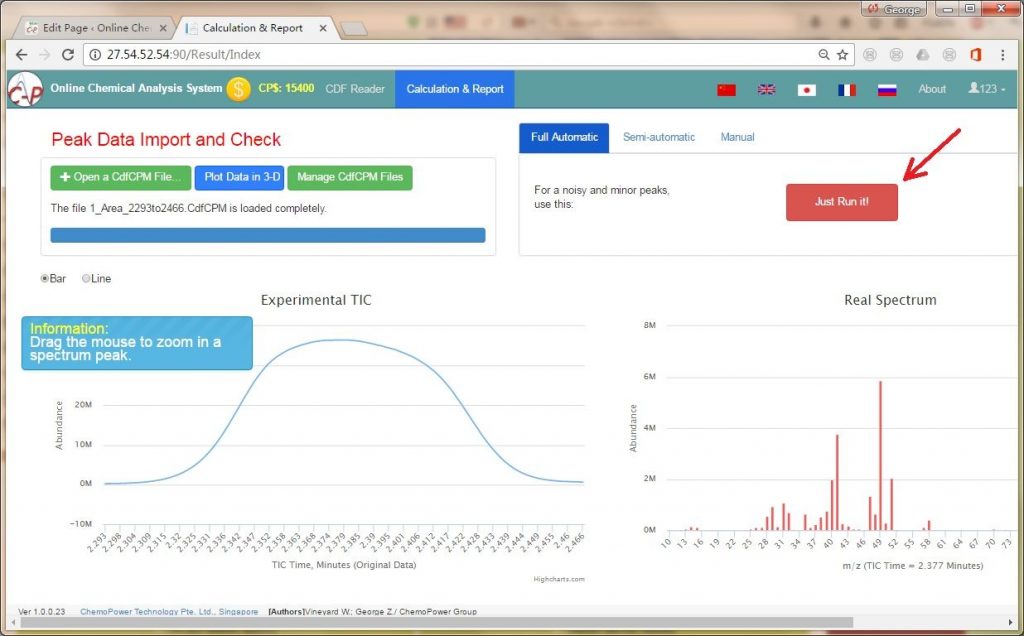Image resolution: width=1024 pixels, height=636 pixels.
Task: Open the Manual tab
Action: click(737, 137)
